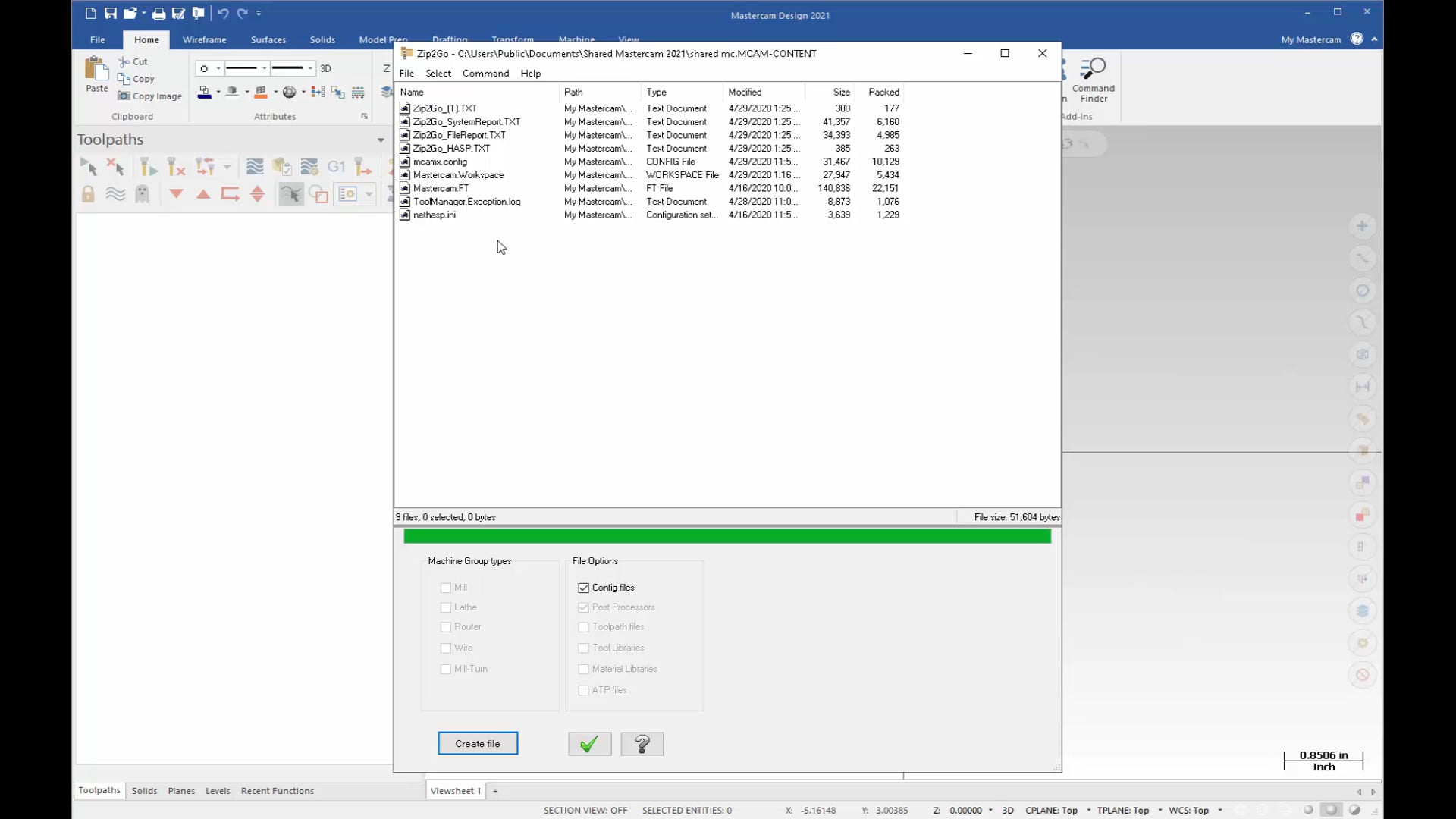The height and width of the screenshot is (819, 1456).
Task: Click the Create file button
Action: click(x=478, y=743)
